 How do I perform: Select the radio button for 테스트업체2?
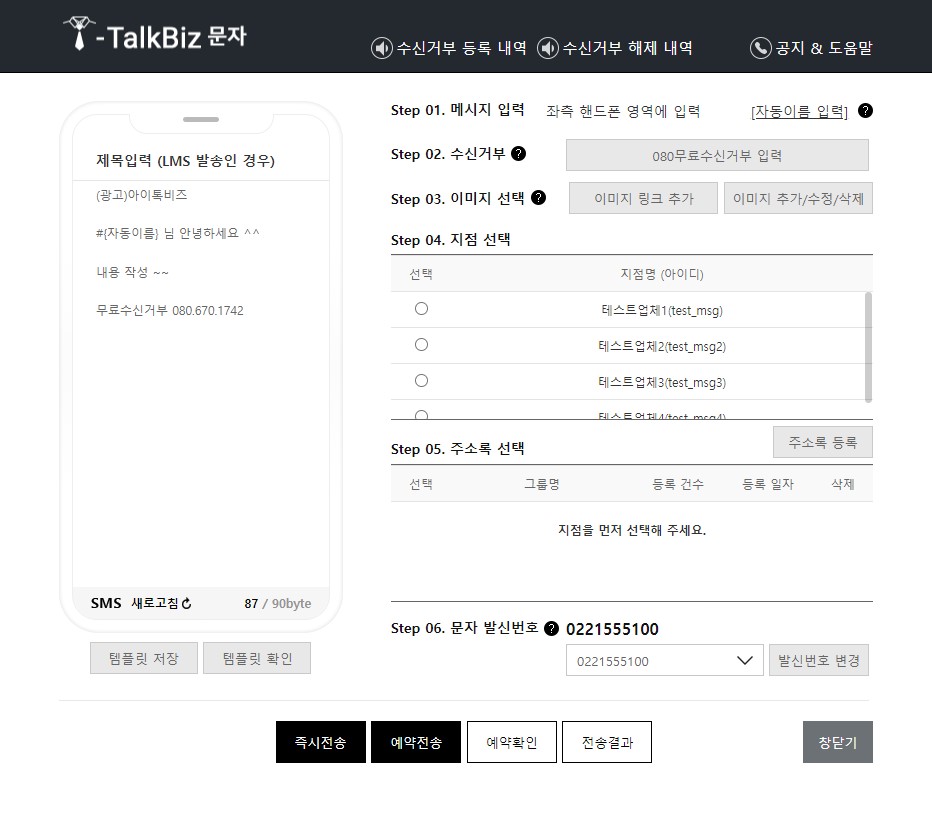(421, 345)
